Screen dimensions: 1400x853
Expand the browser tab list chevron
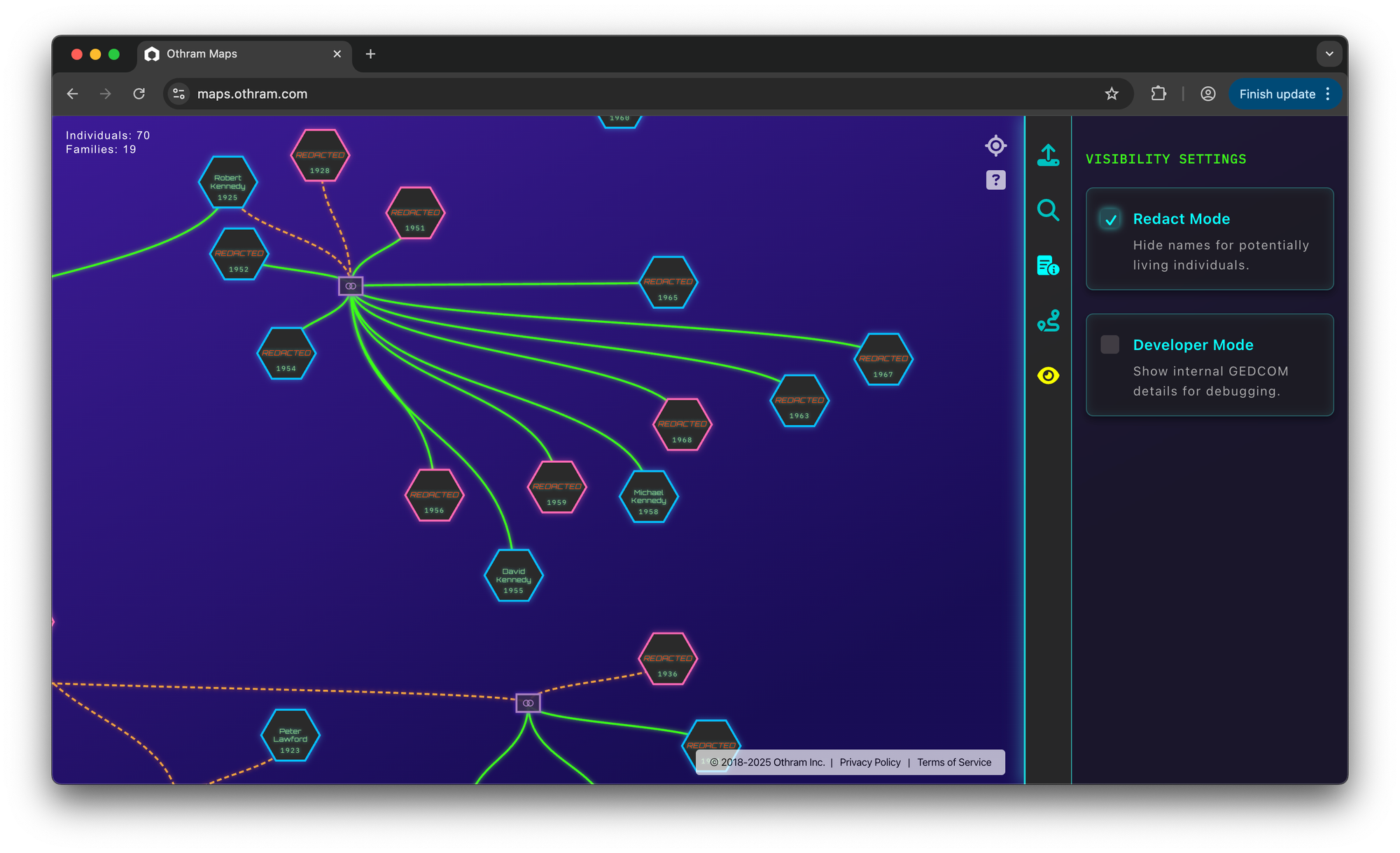tap(1329, 54)
